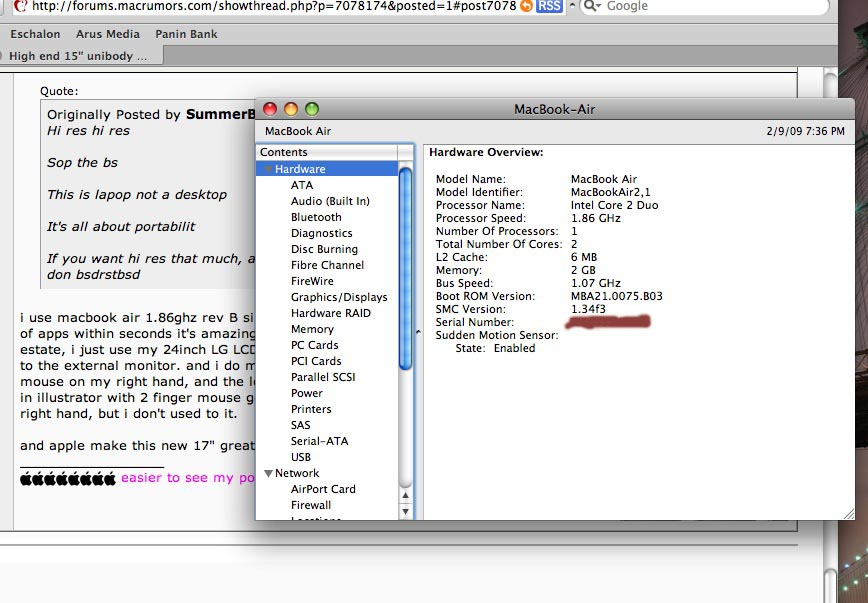Viewport: 868px width, 603px height.
Task: Click the Google search magnifier icon
Action: click(x=591, y=6)
